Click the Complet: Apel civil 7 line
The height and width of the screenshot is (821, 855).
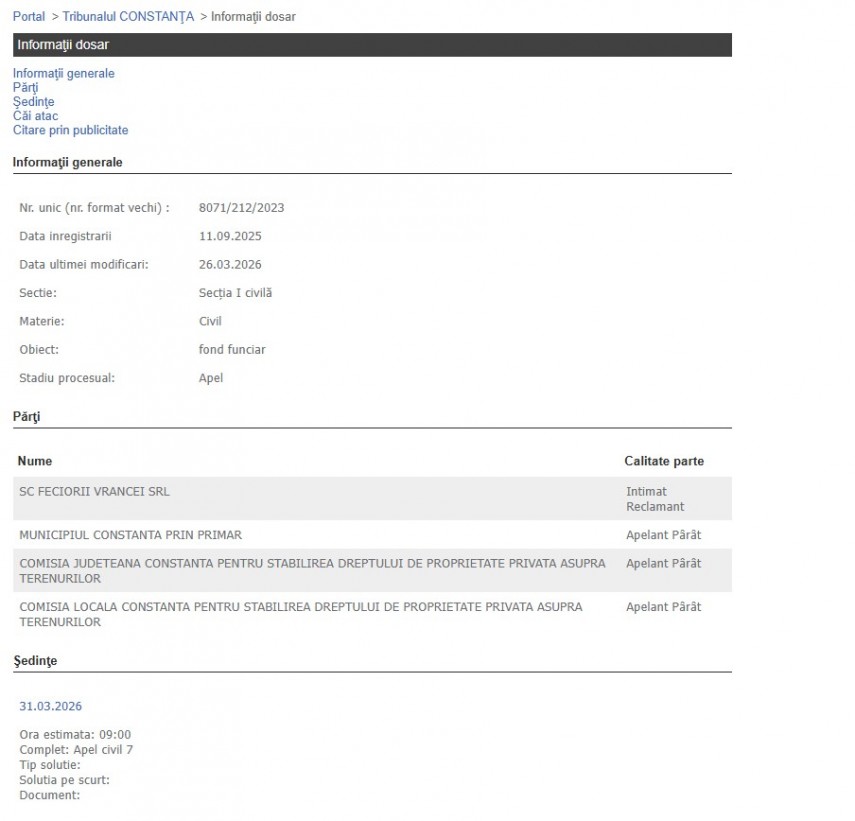[x=76, y=749]
